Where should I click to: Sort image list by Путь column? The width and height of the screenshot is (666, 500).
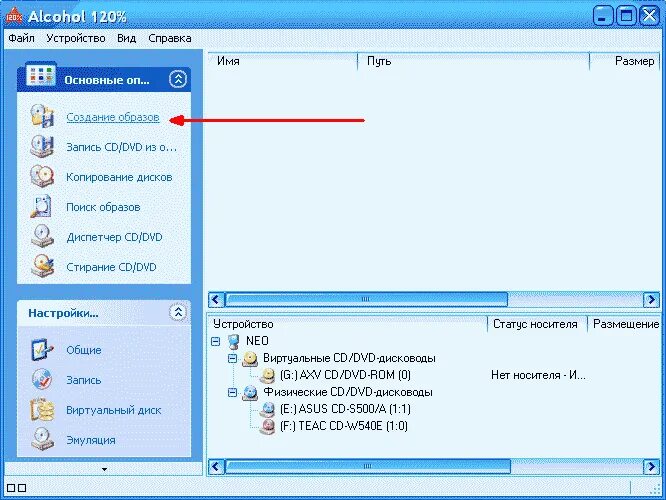click(x=474, y=61)
